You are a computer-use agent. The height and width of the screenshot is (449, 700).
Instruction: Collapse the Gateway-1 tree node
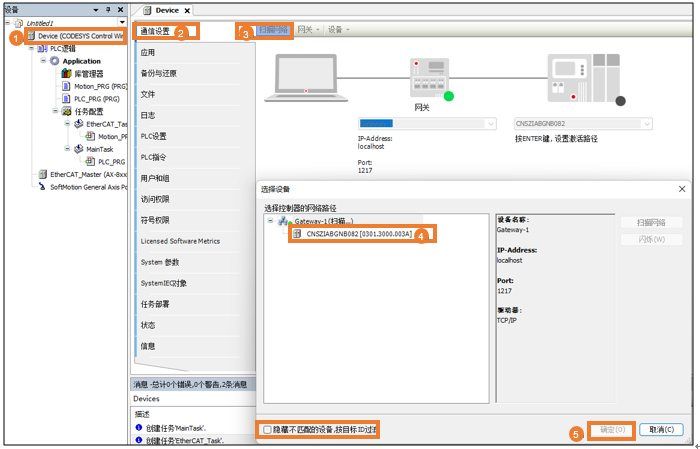click(270, 221)
